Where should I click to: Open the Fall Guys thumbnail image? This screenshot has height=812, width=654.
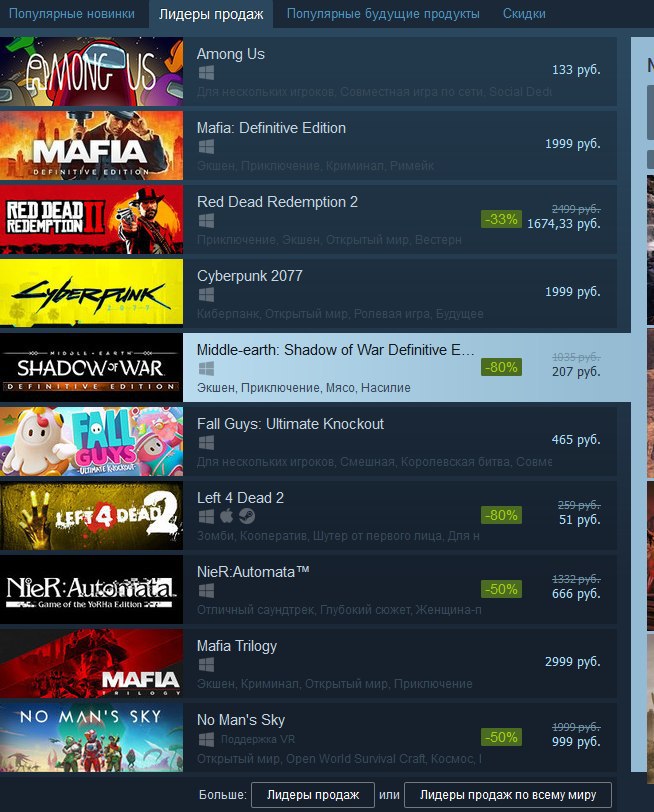(x=91, y=441)
